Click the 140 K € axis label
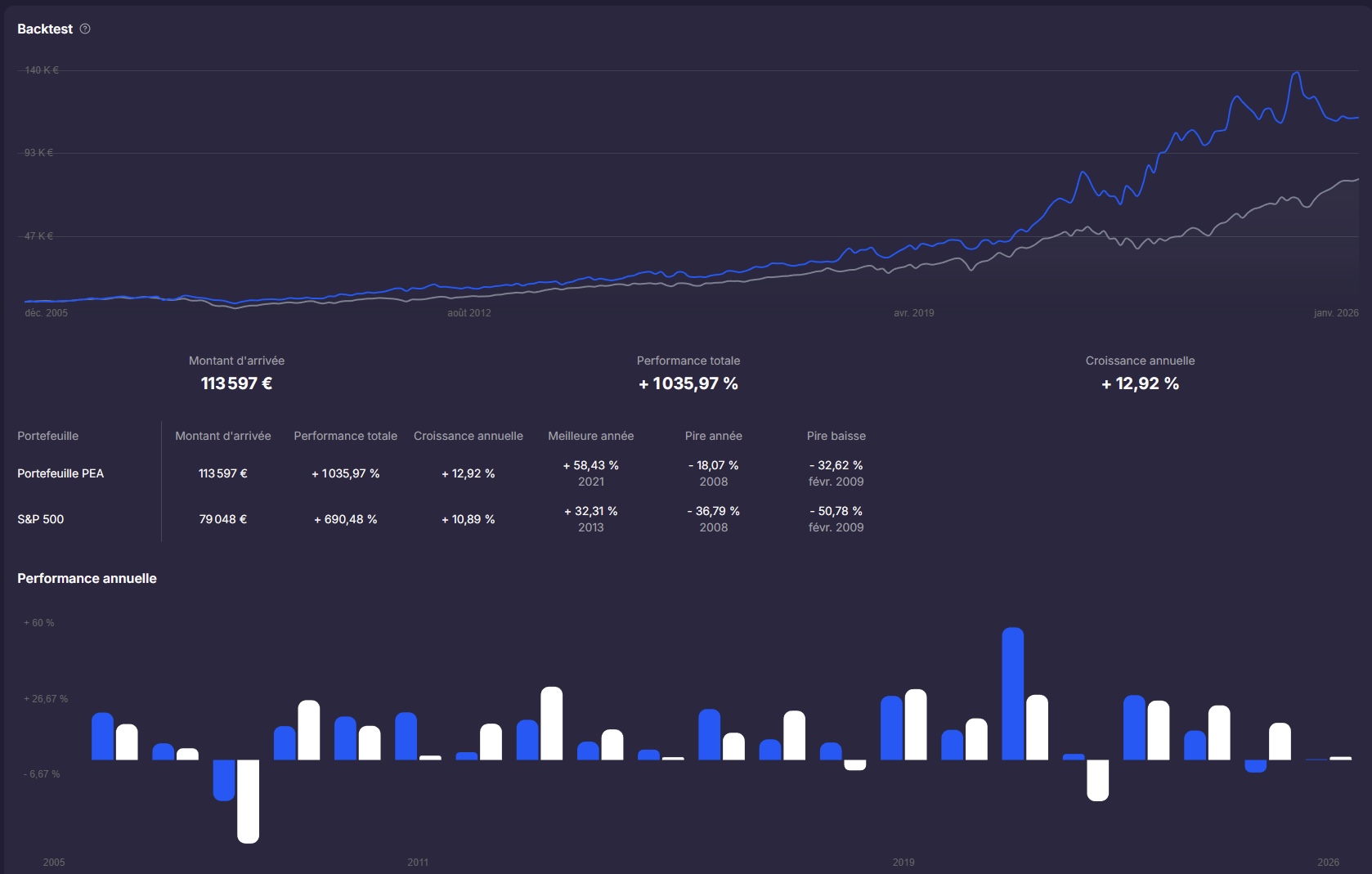This screenshot has height=874, width=1372. [42, 70]
